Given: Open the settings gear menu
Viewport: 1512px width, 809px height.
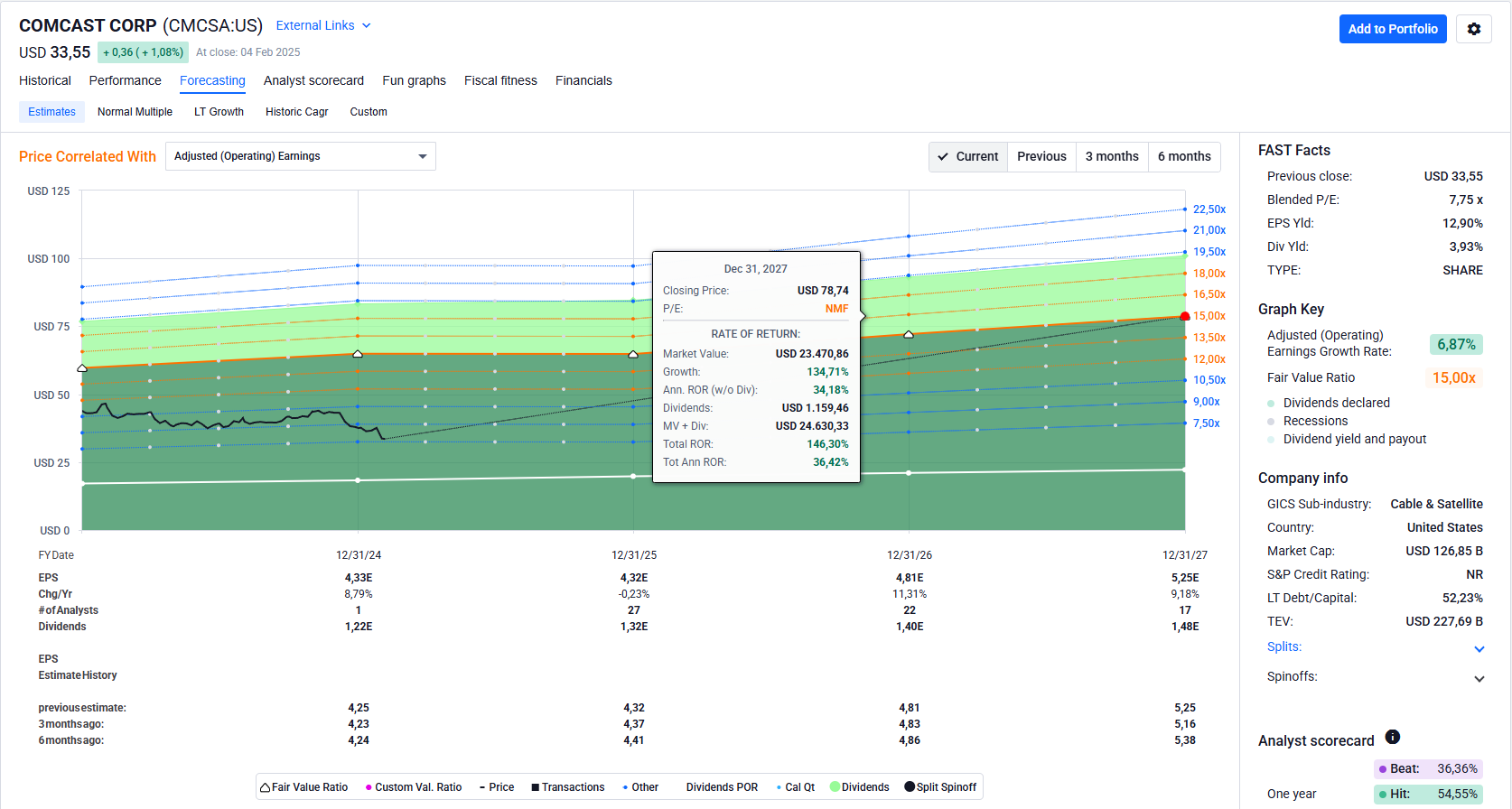Looking at the screenshot, I should [1473, 29].
